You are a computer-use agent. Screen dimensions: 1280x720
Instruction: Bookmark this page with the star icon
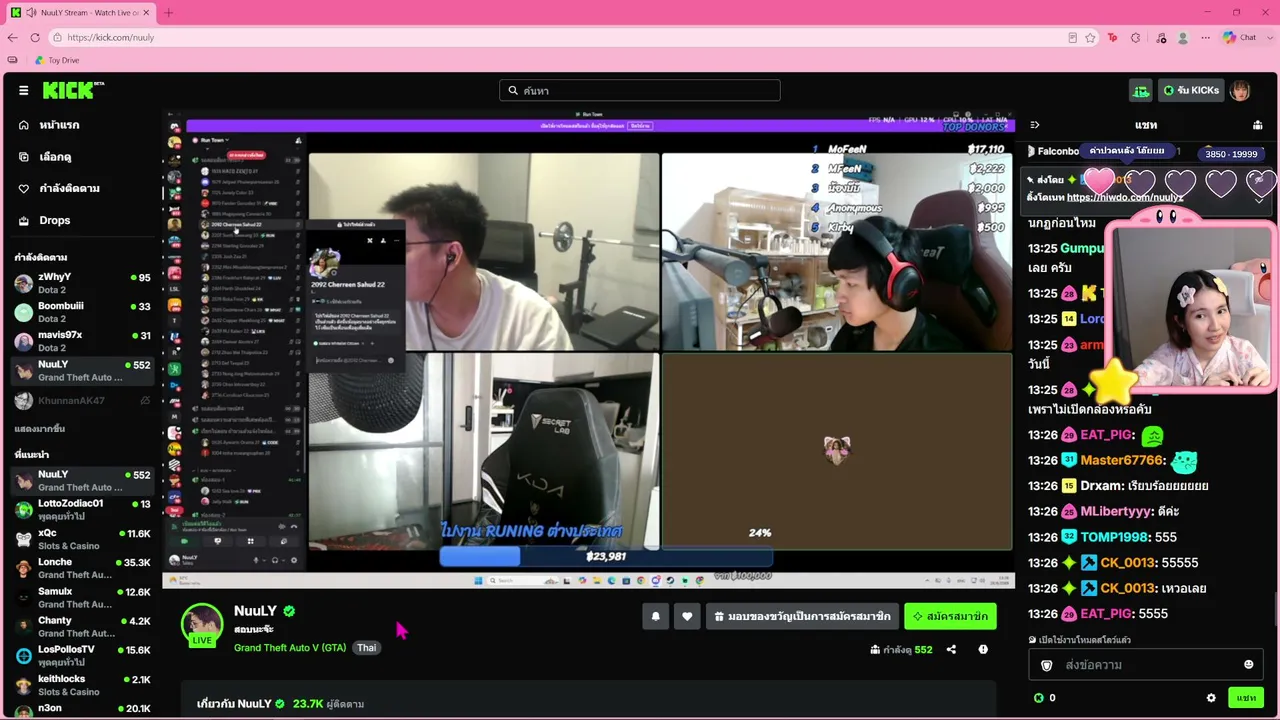pos(1090,38)
